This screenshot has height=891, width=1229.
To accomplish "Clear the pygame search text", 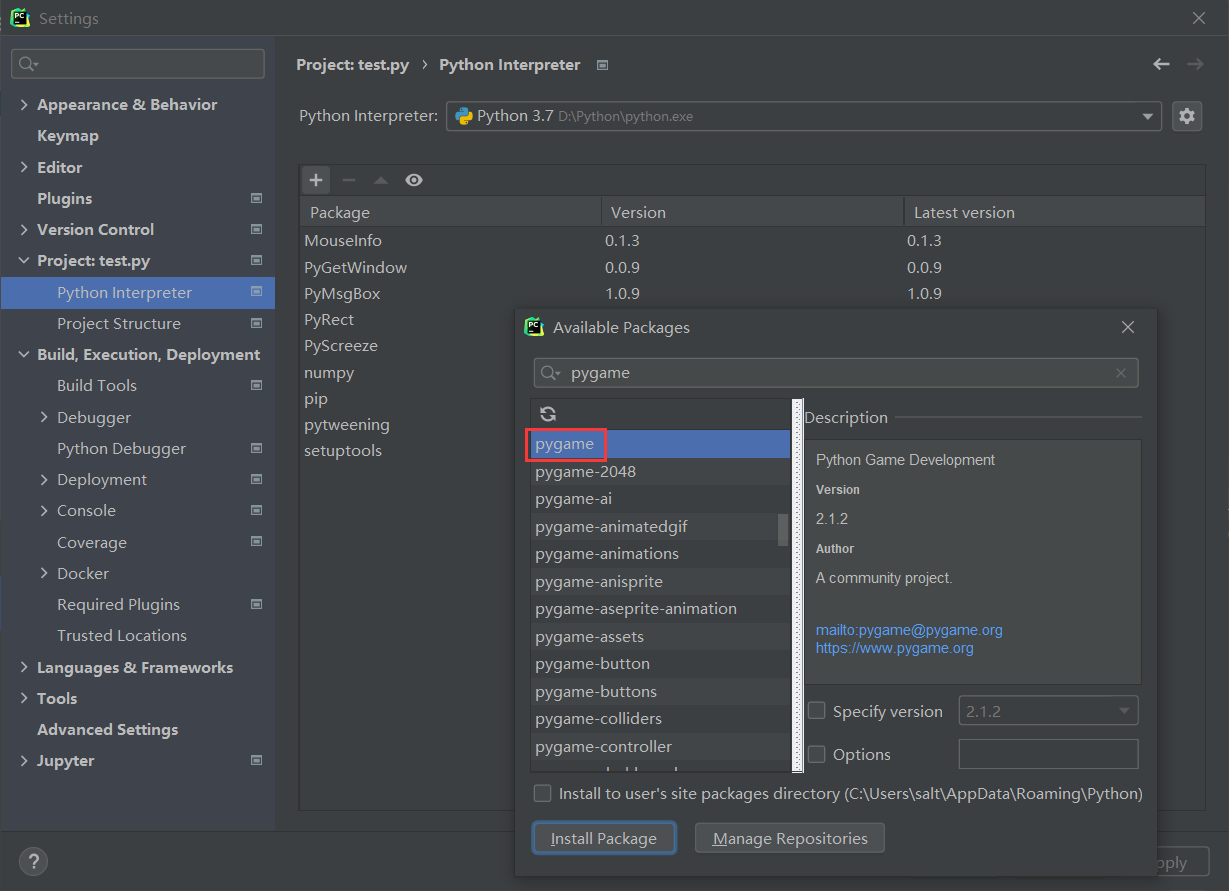I will [1121, 373].
